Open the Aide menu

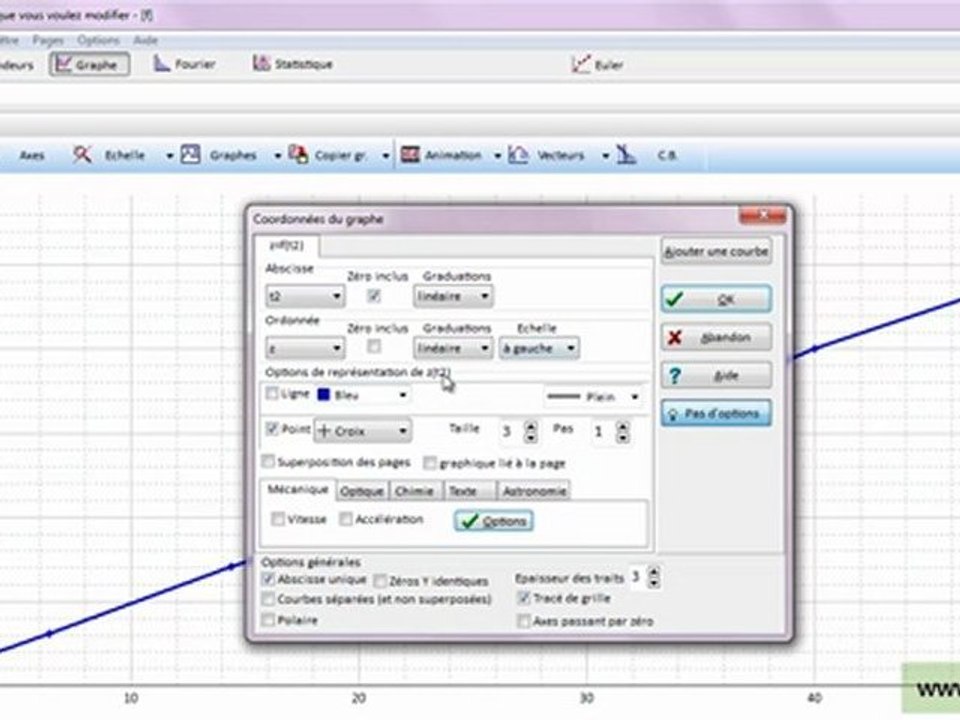click(x=145, y=40)
